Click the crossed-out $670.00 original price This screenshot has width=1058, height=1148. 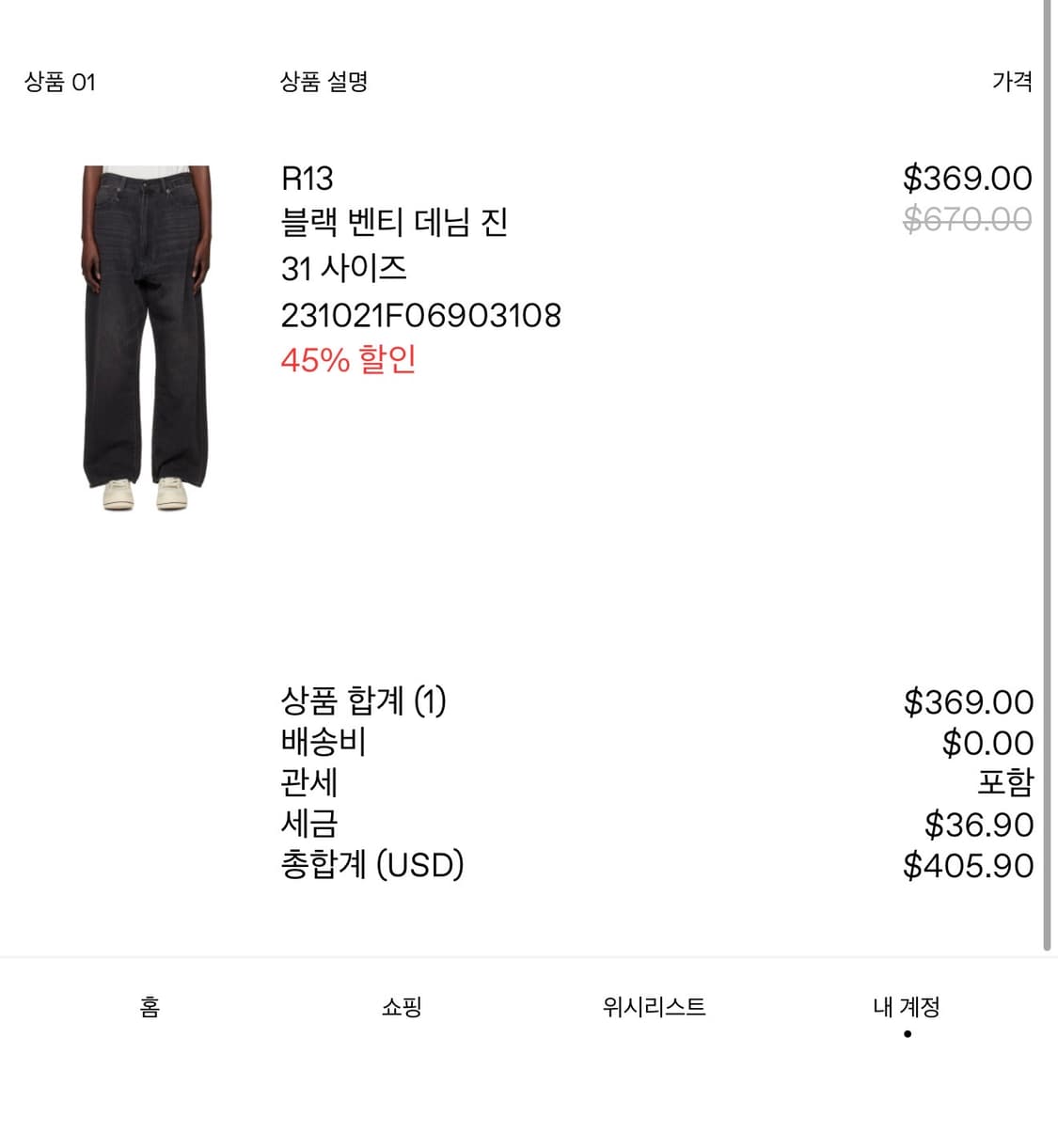point(966,219)
